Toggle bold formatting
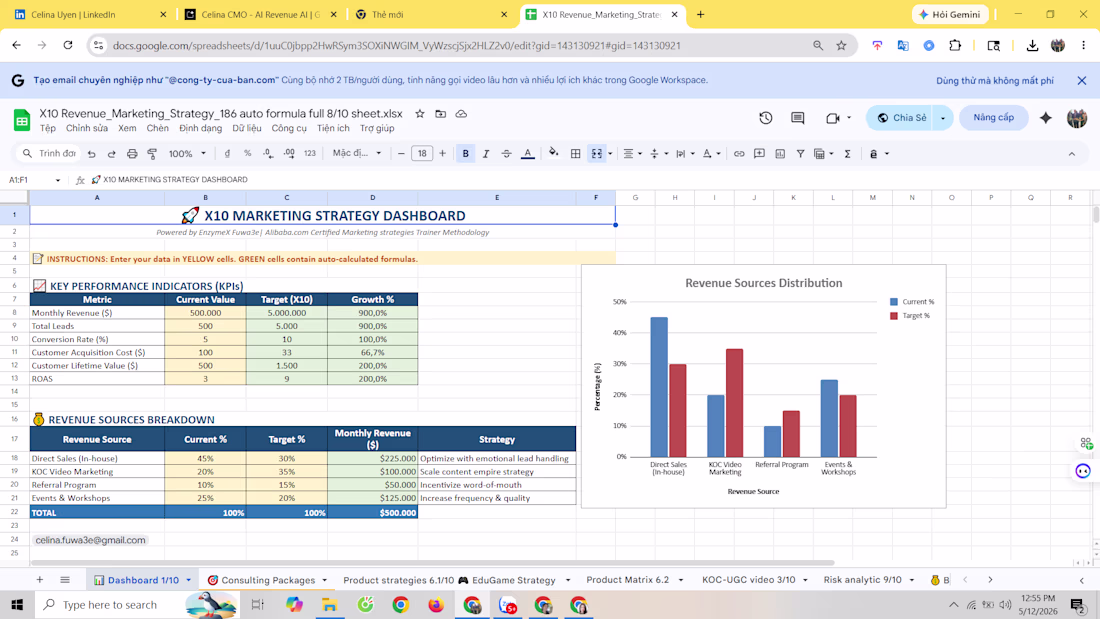The width and height of the screenshot is (1100, 619). (x=465, y=154)
